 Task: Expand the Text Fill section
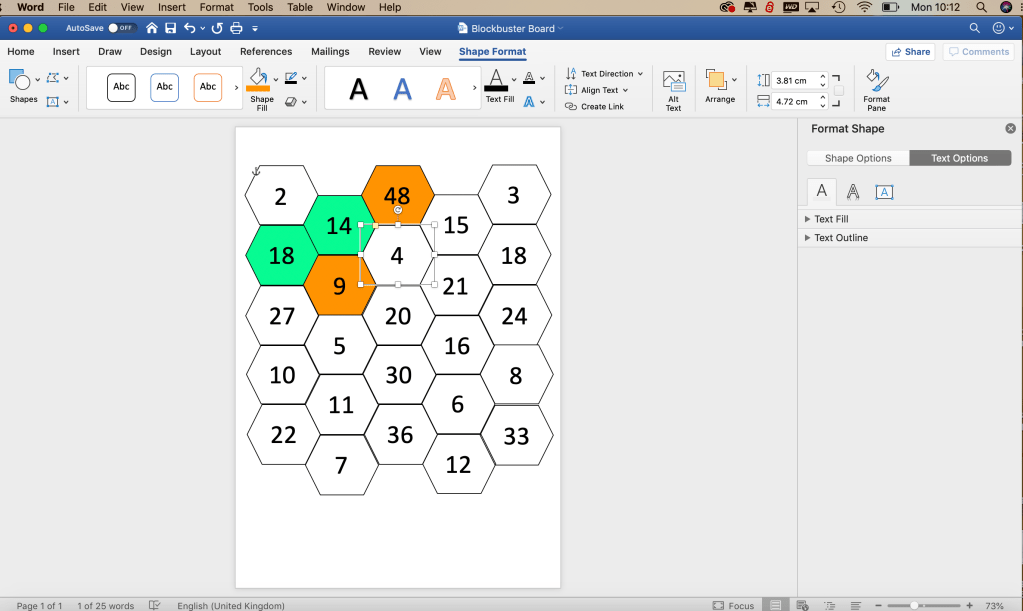pyautogui.click(x=831, y=219)
